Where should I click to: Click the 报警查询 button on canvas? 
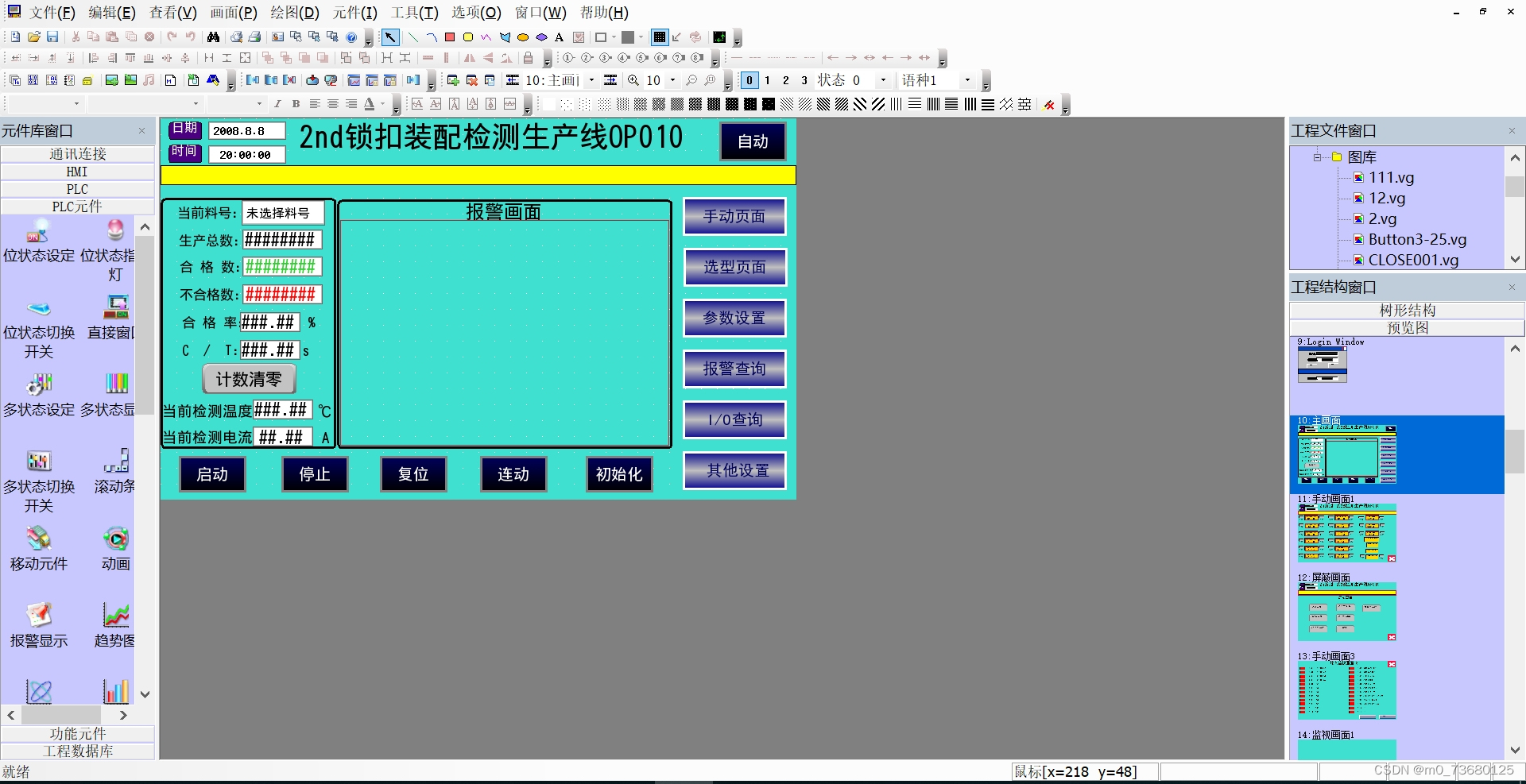click(734, 369)
